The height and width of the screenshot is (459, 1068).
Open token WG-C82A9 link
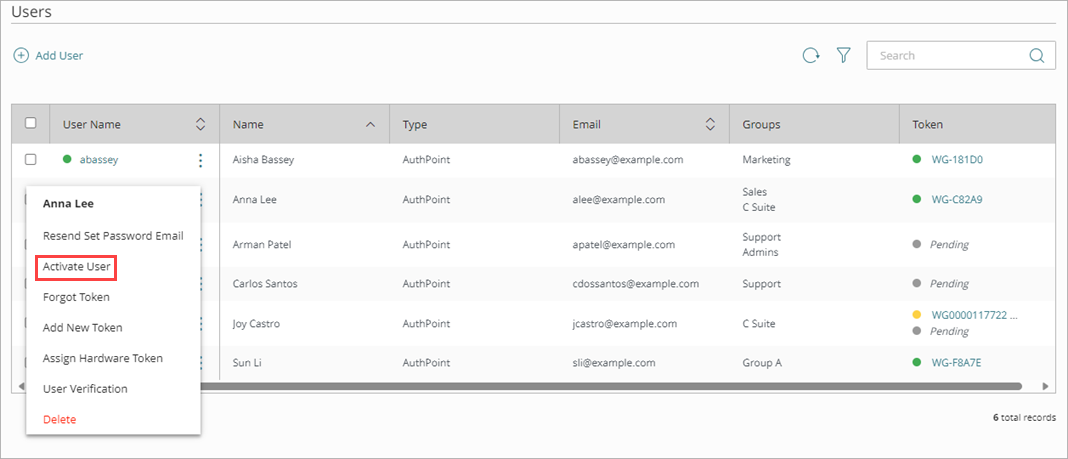pyautogui.click(x=956, y=199)
